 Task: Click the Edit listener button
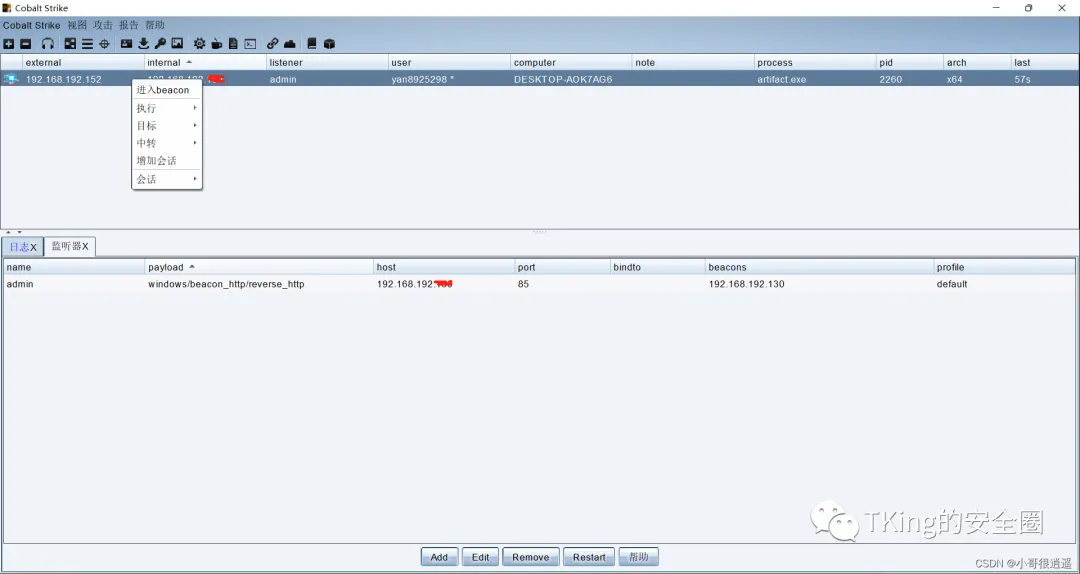pyautogui.click(x=481, y=557)
